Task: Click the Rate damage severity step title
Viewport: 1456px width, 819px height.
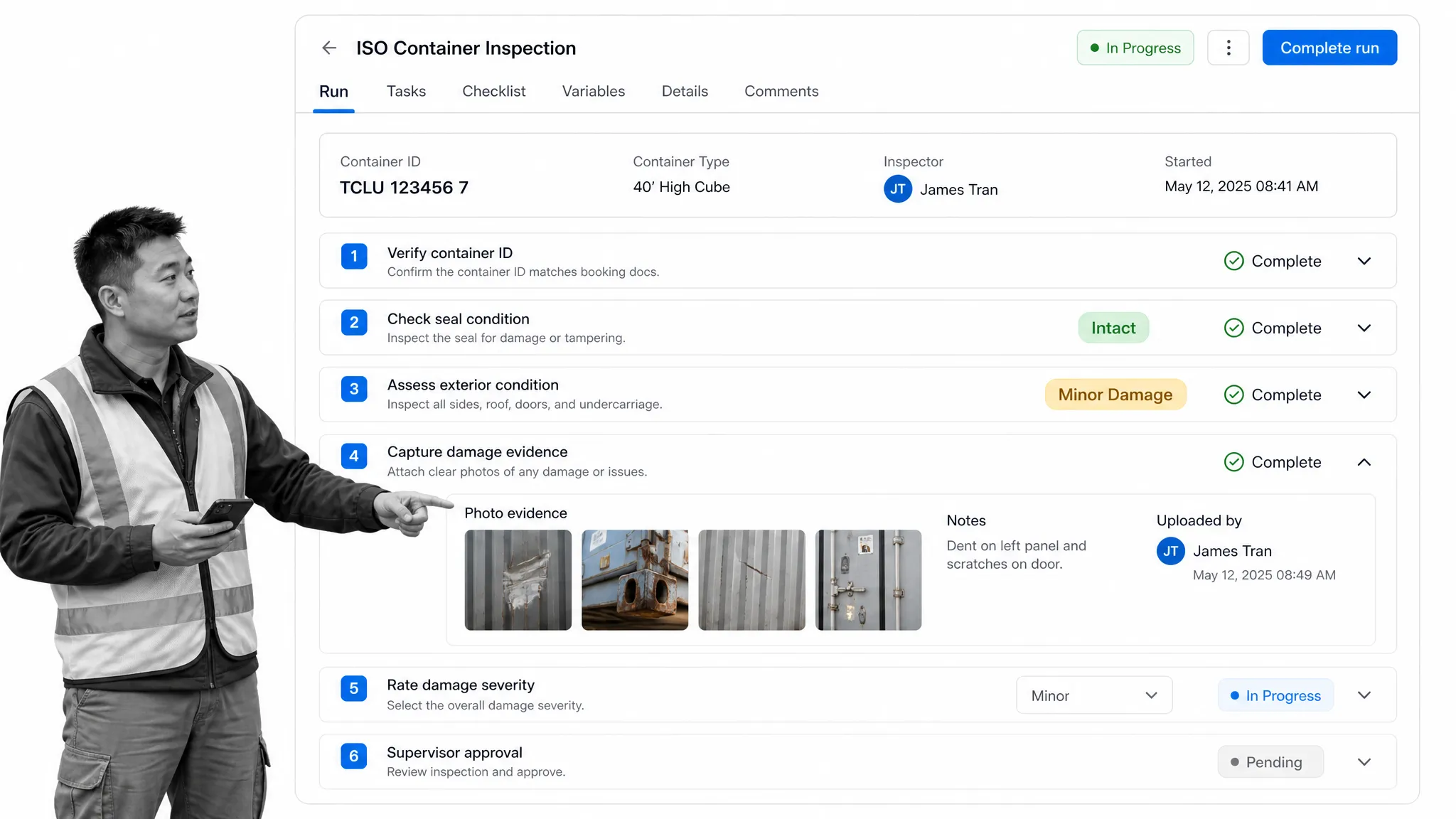Action: coord(461,685)
